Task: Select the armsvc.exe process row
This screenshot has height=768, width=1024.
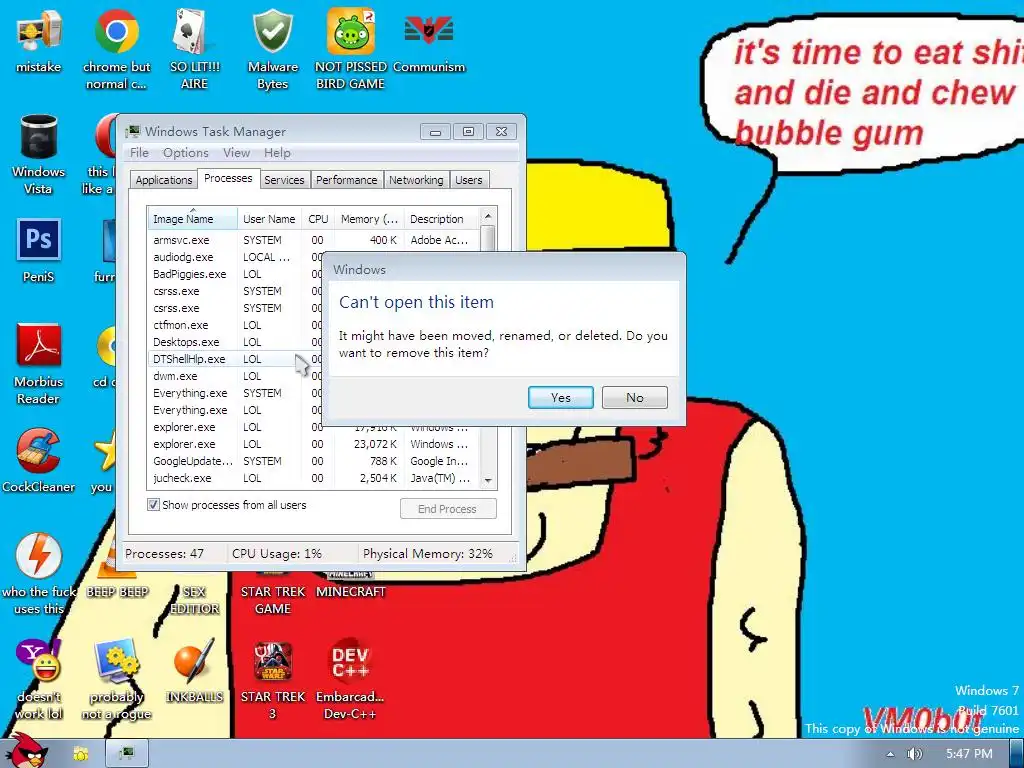Action: tap(312, 240)
